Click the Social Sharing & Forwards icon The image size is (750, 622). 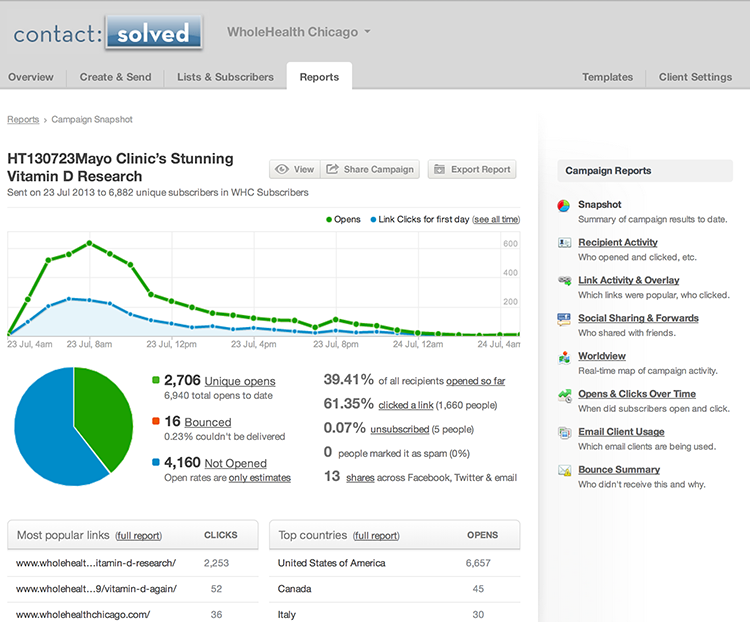[x=565, y=319]
